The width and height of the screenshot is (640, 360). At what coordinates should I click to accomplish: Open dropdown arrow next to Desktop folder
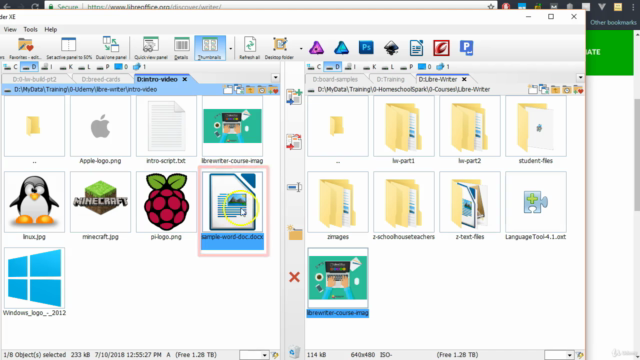pos(301,49)
